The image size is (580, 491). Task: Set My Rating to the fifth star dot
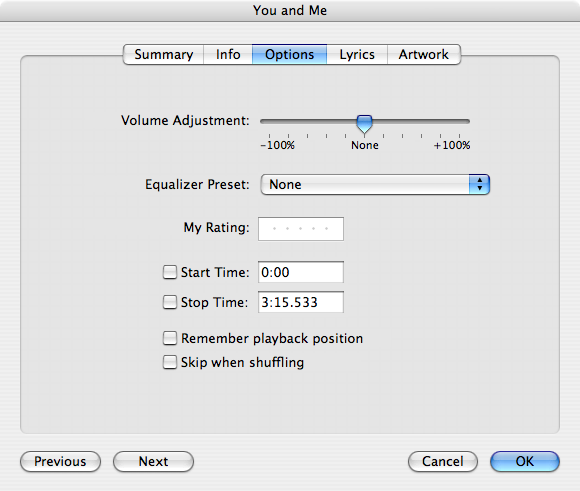(x=326, y=229)
